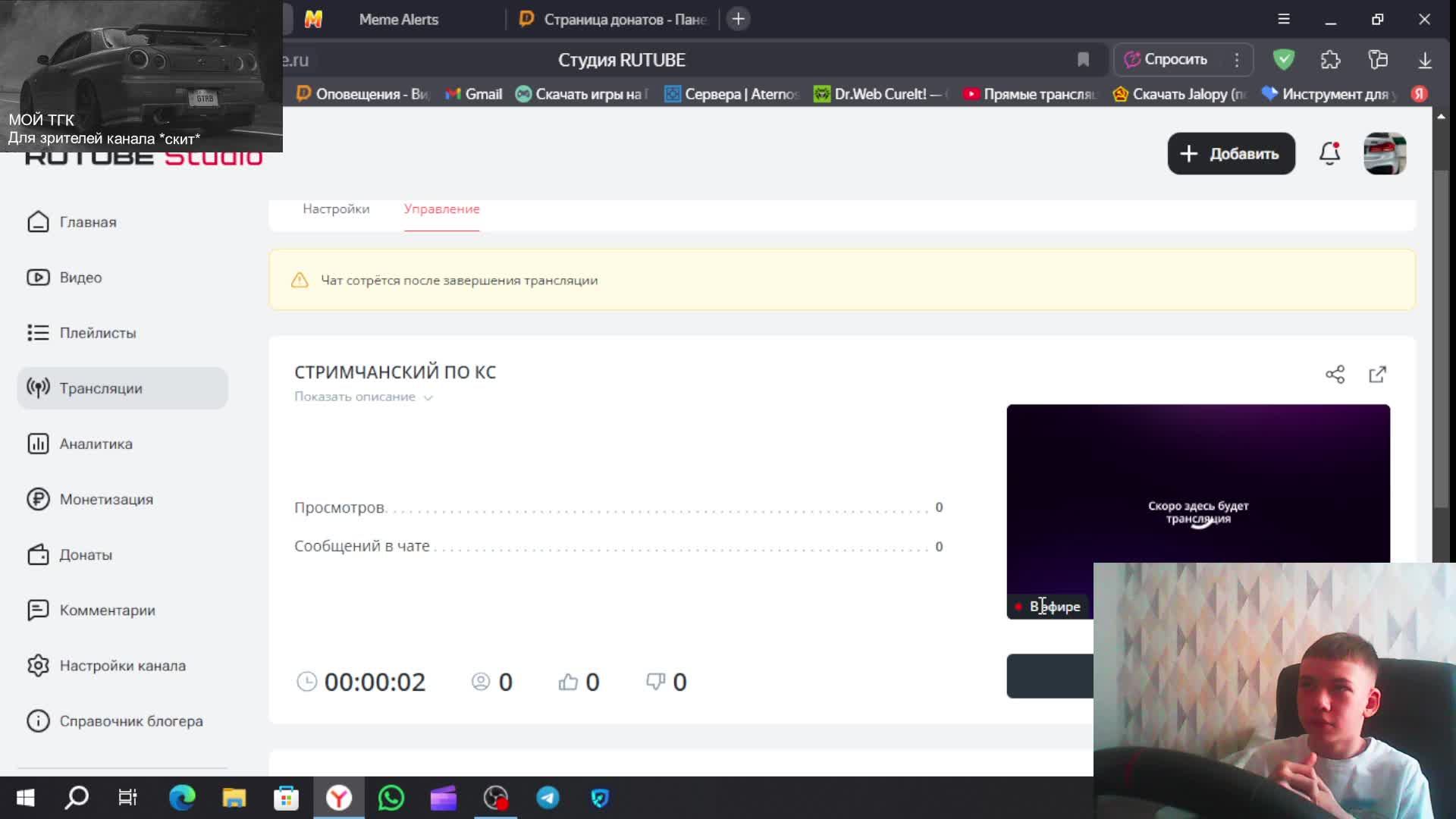Click the СТРИМЧАНСКИЙ ПО КС title

pos(395,372)
